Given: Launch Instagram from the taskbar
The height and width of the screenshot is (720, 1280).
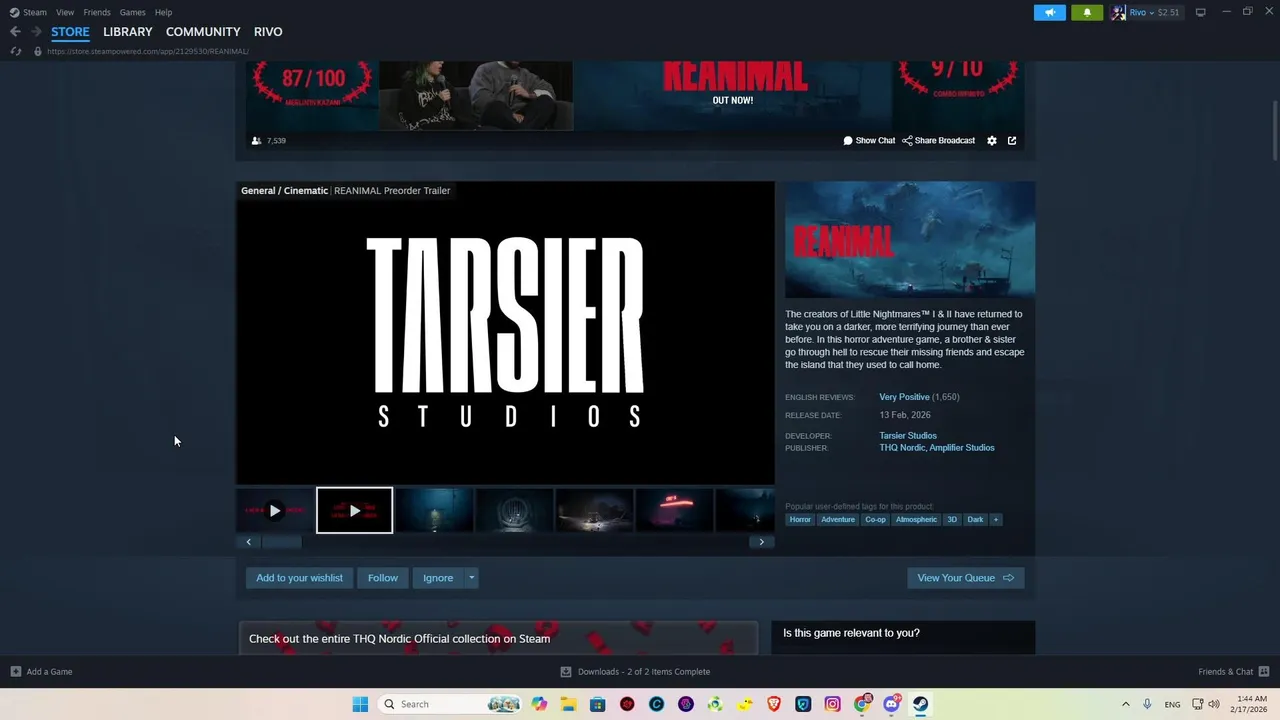Looking at the screenshot, I should pos(833,704).
